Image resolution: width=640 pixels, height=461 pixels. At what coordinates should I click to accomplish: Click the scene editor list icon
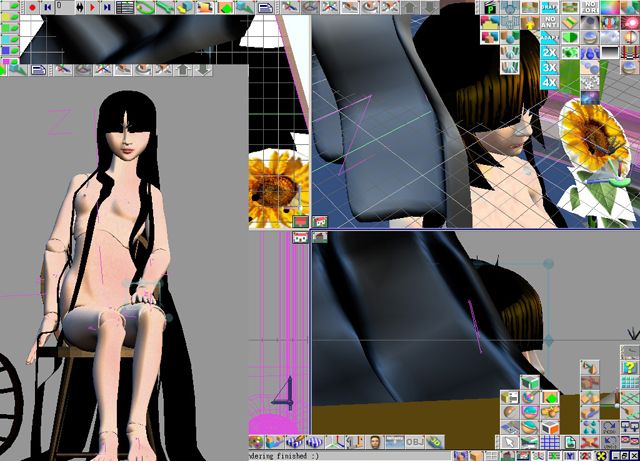click(x=125, y=7)
